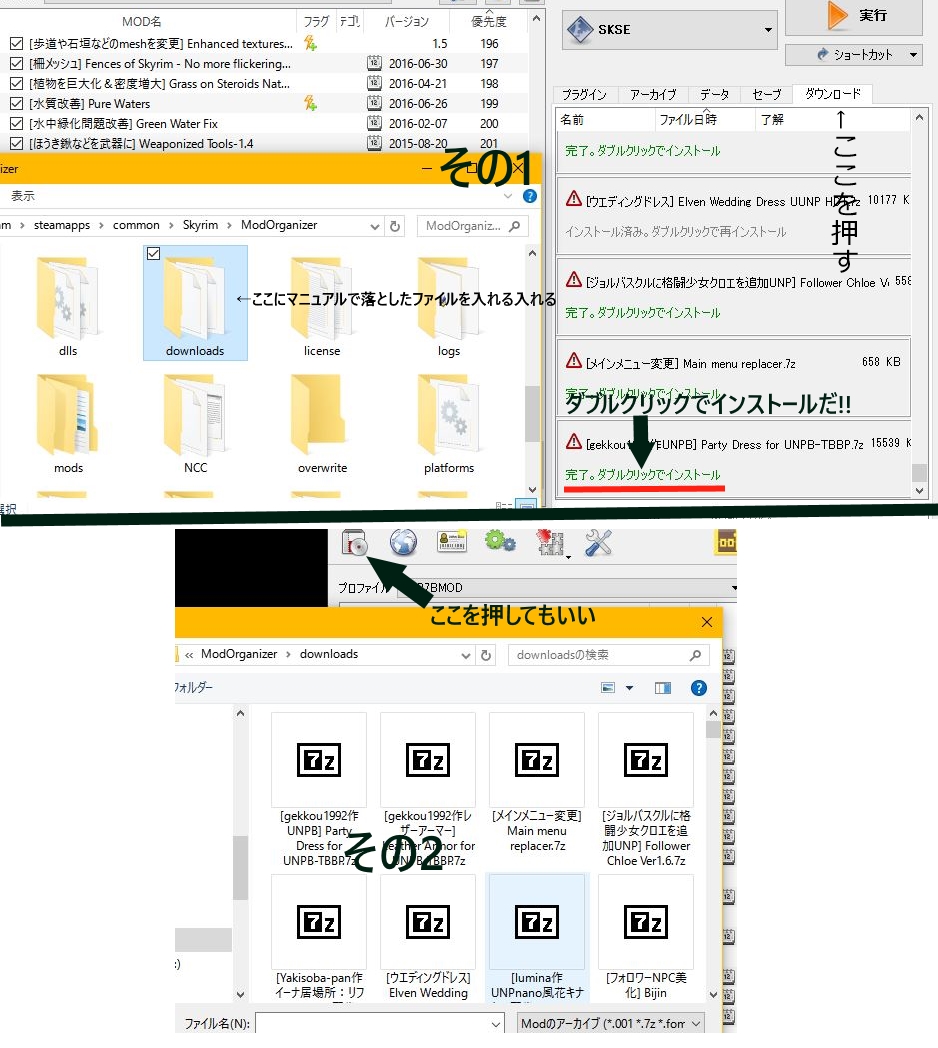Click the flag icon on Pure Waters row
This screenshot has height=1048, width=938.
[310, 103]
